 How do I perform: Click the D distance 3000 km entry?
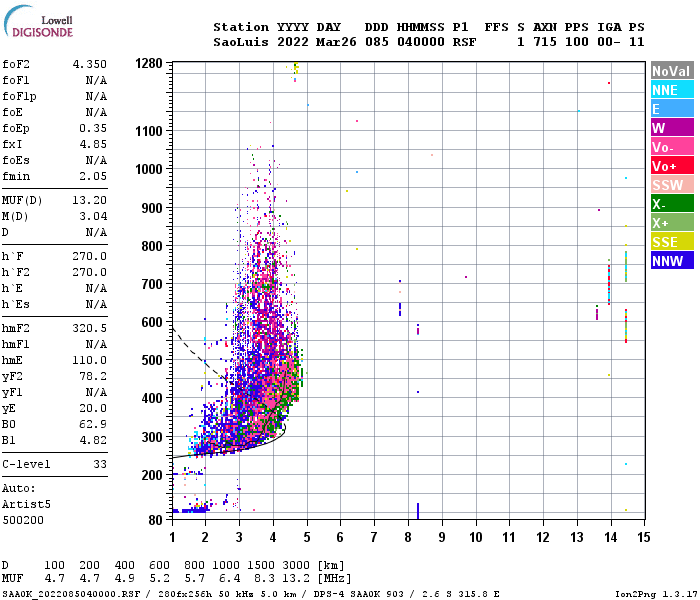[296, 565]
